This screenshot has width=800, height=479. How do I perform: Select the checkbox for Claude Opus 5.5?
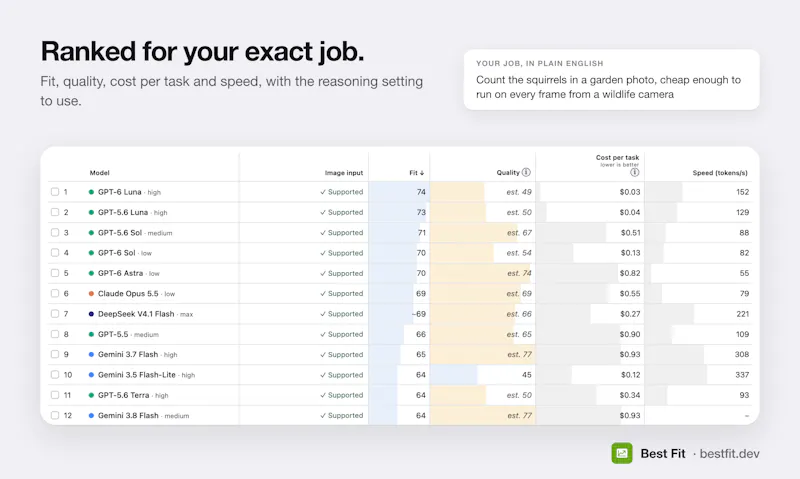pos(55,293)
